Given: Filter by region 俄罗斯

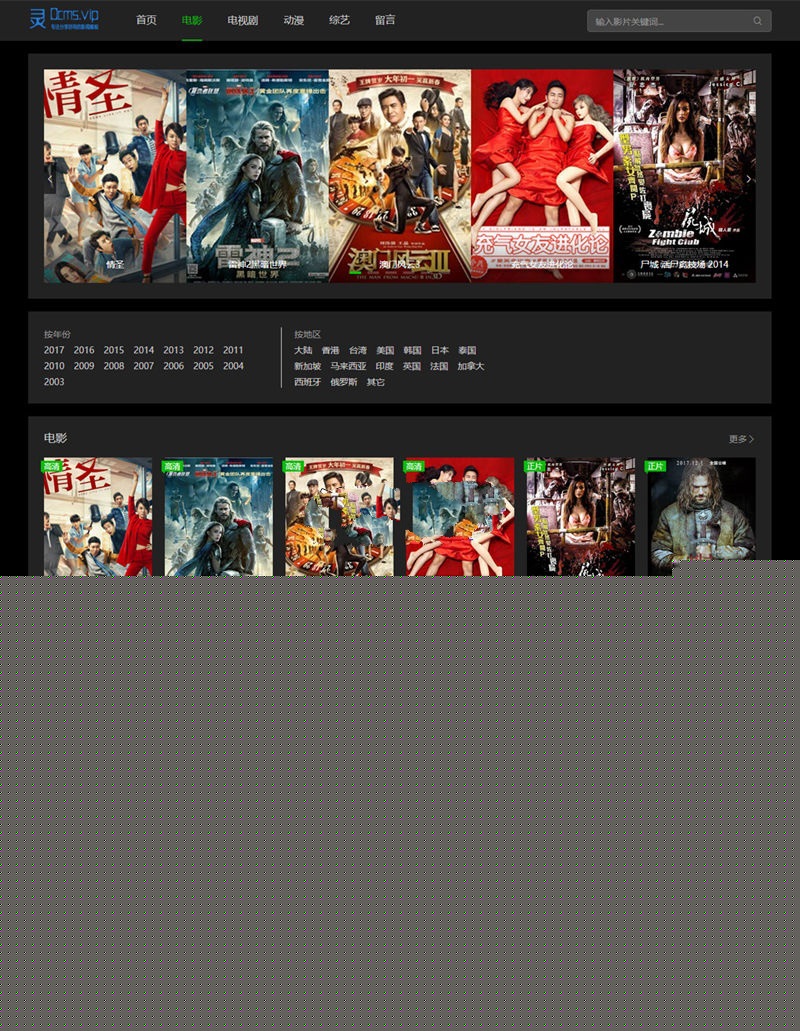Looking at the screenshot, I should pyautogui.click(x=344, y=381).
